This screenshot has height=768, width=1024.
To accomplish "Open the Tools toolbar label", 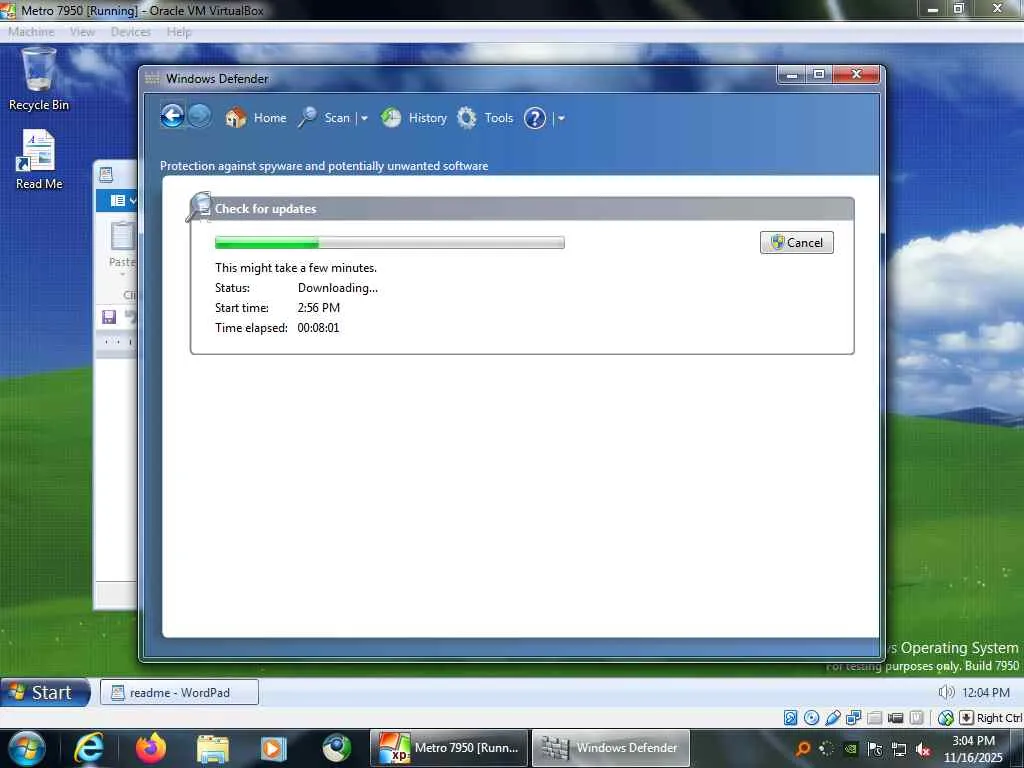I will click(498, 118).
